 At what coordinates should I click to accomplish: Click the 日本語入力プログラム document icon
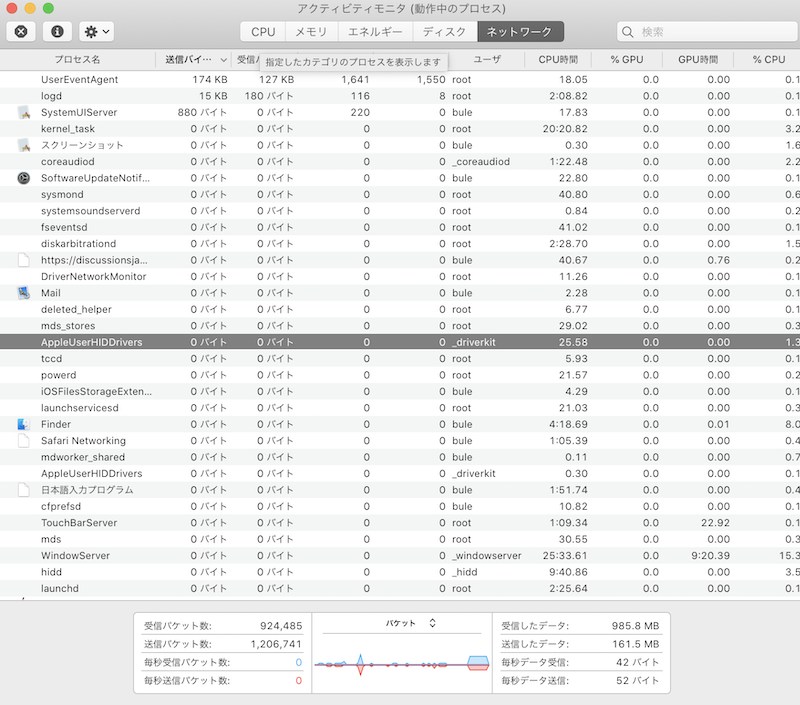(x=23, y=490)
